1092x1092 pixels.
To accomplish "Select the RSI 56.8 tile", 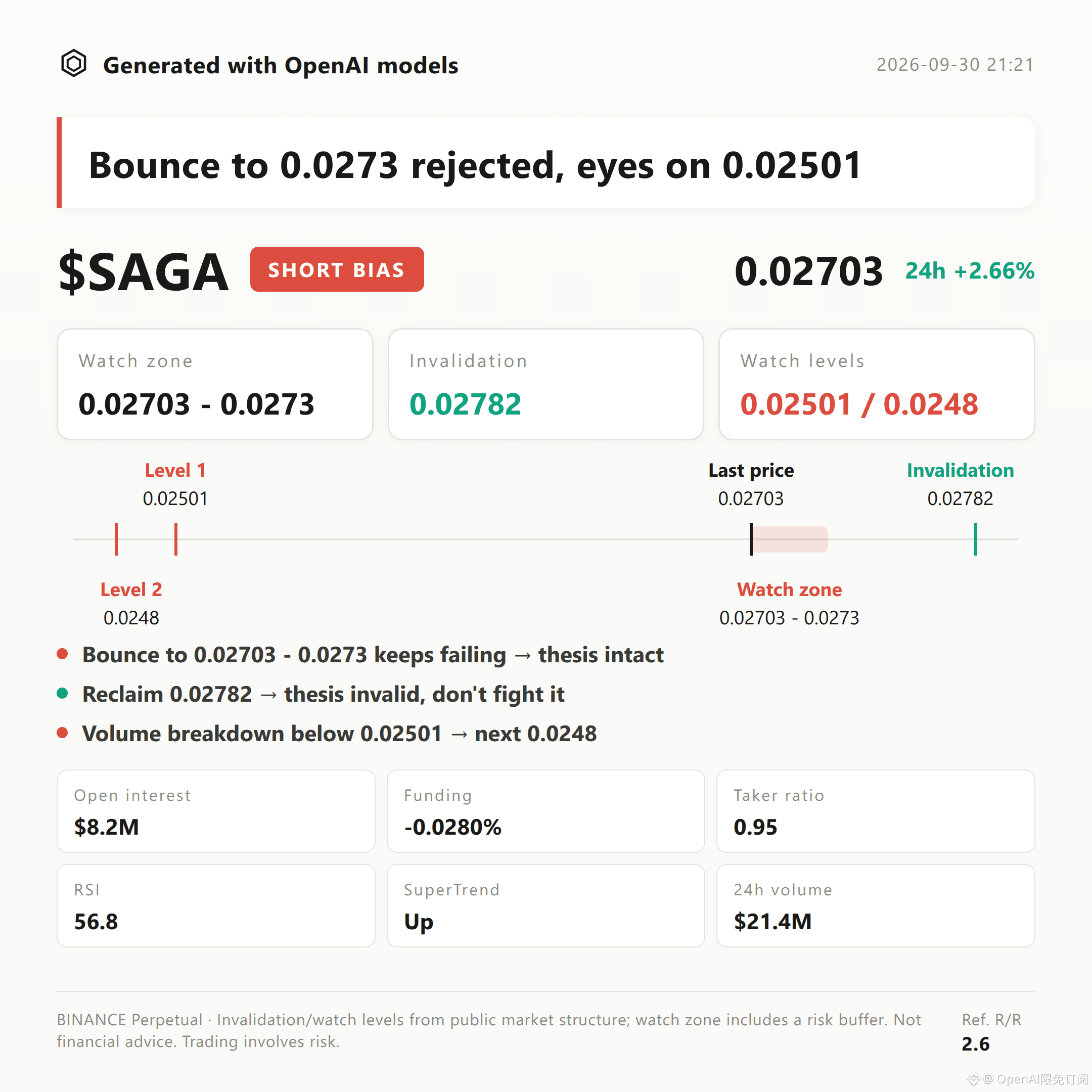I will click(216, 905).
